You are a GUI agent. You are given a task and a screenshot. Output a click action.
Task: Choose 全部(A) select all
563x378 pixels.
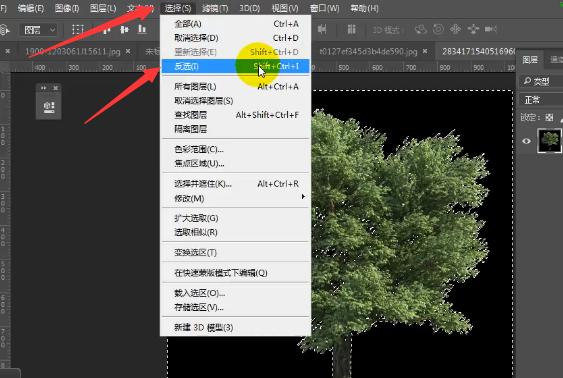[236, 24]
